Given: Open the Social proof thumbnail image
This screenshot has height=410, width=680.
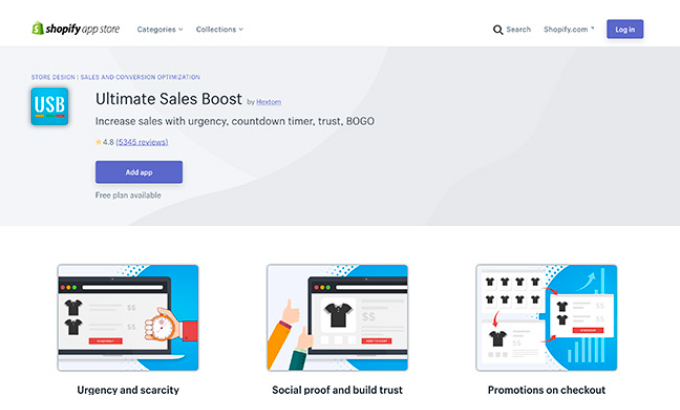Looking at the screenshot, I should click(x=337, y=318).
